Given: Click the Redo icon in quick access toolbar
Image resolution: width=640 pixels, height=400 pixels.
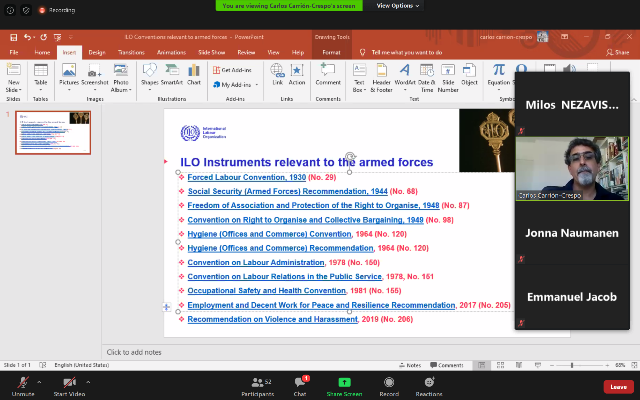Looking at the screenshot, I should point(44,37).
